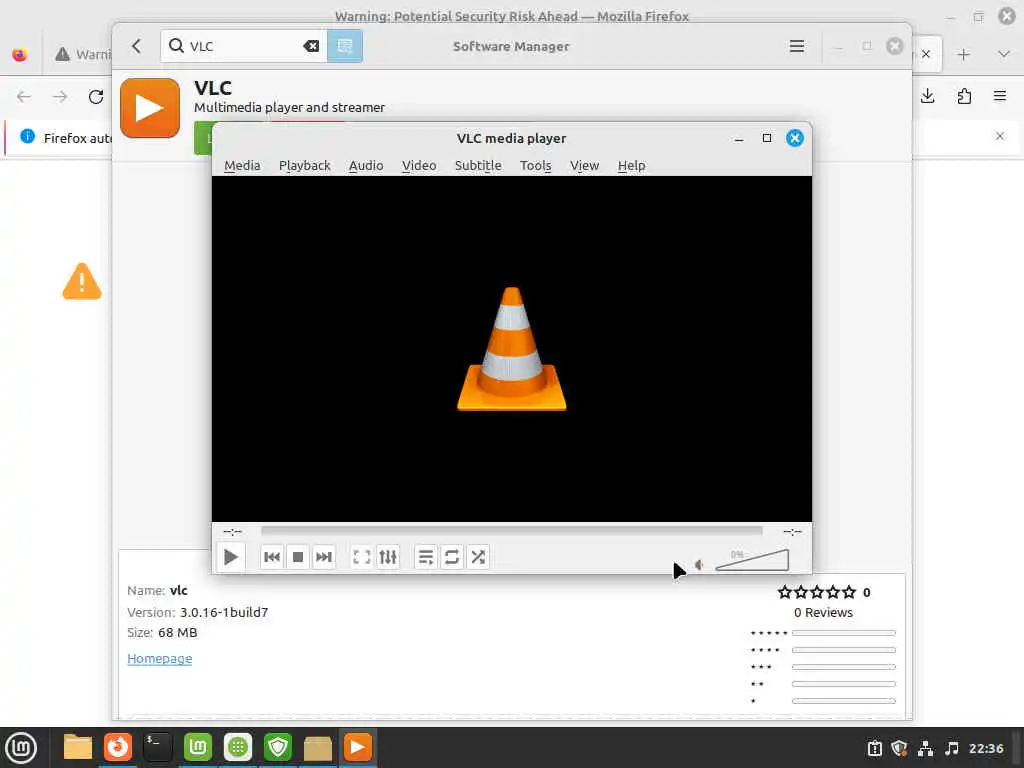This screenshot has height=768, width=1024.
Task: Open the clock showing 22:36
Action: [x=986, y=748]
